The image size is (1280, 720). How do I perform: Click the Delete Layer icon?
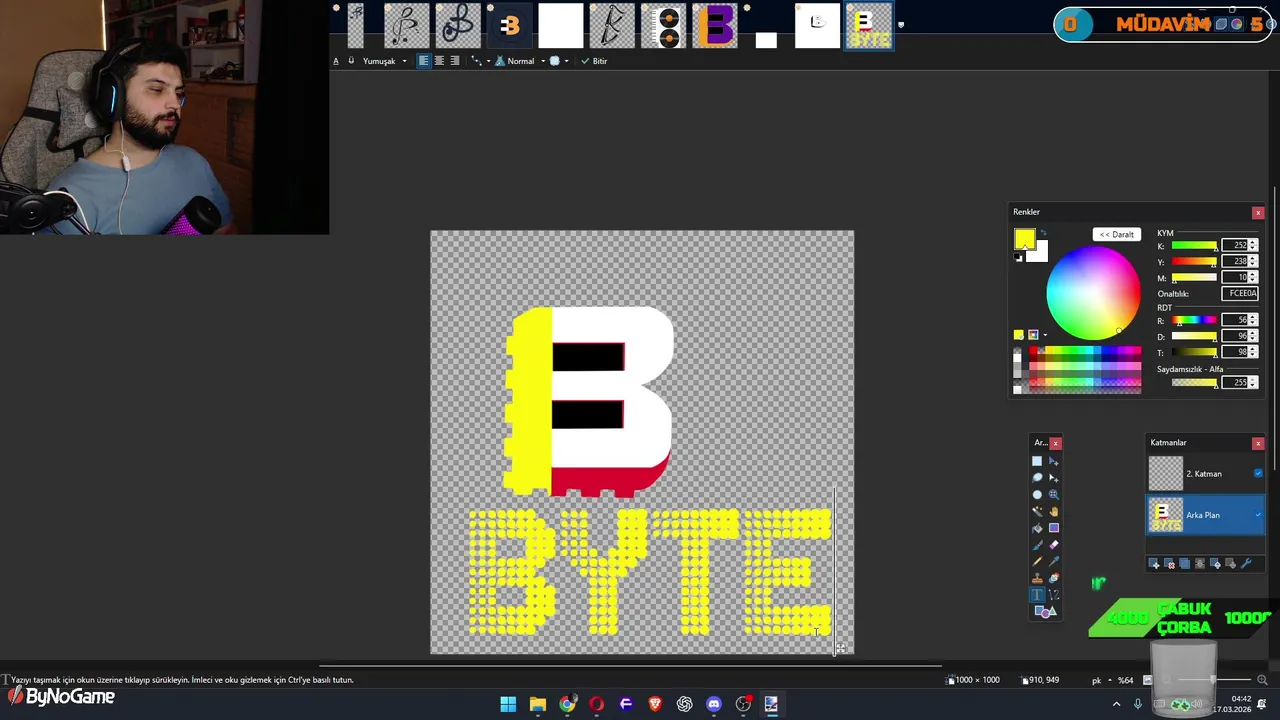point(1169,564)
